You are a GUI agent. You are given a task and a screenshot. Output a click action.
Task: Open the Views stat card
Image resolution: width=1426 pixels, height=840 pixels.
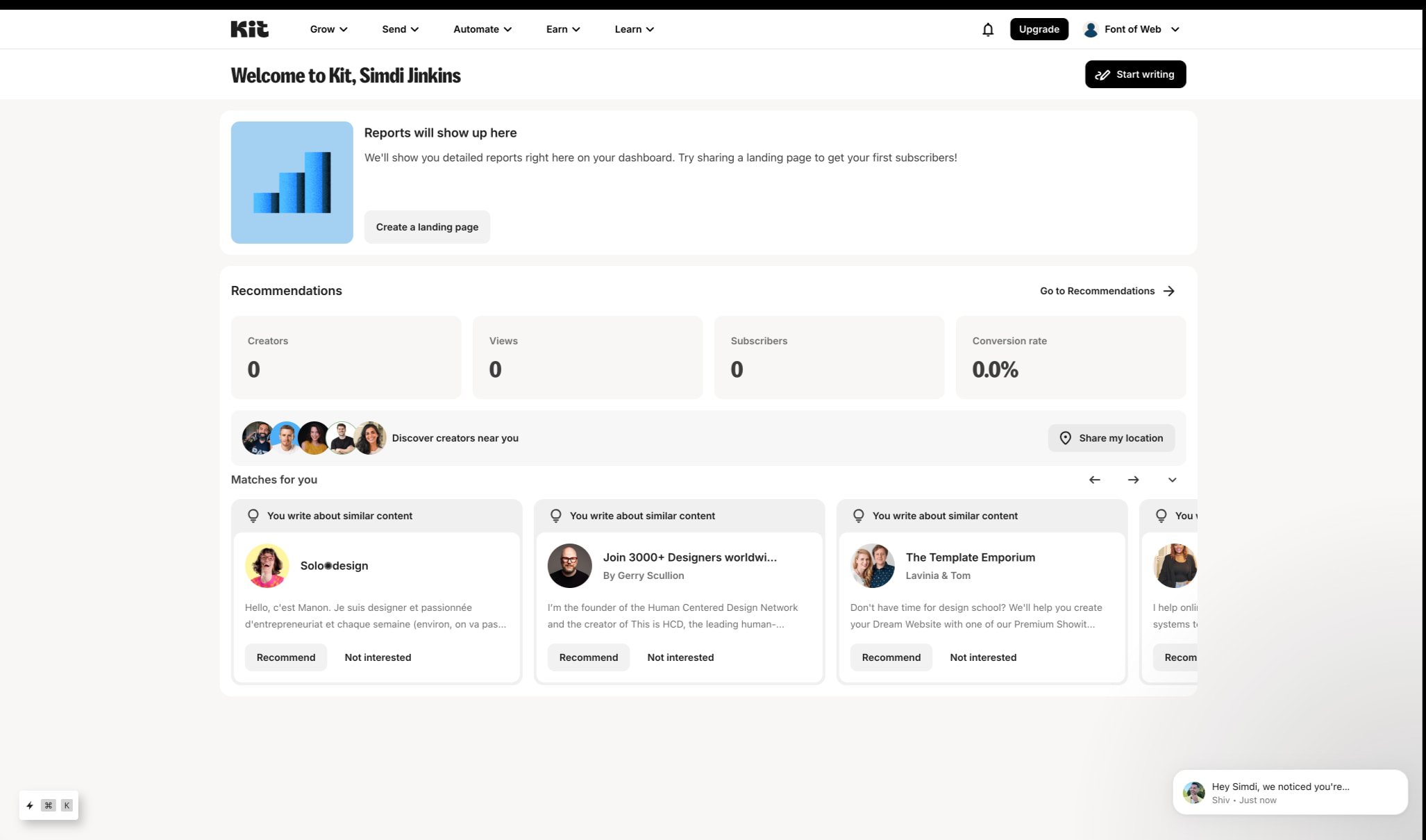587,358
